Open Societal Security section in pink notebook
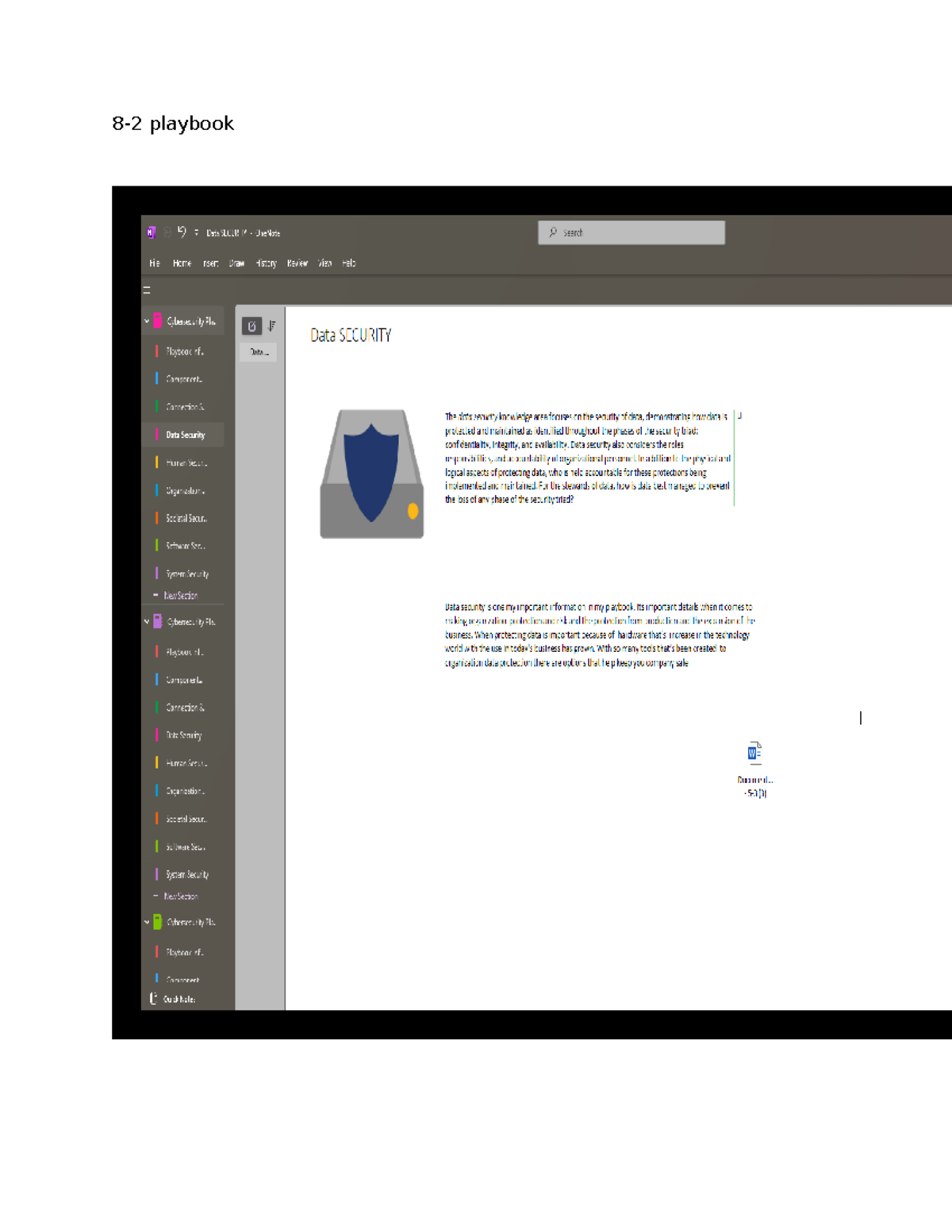 coord(184,518)
